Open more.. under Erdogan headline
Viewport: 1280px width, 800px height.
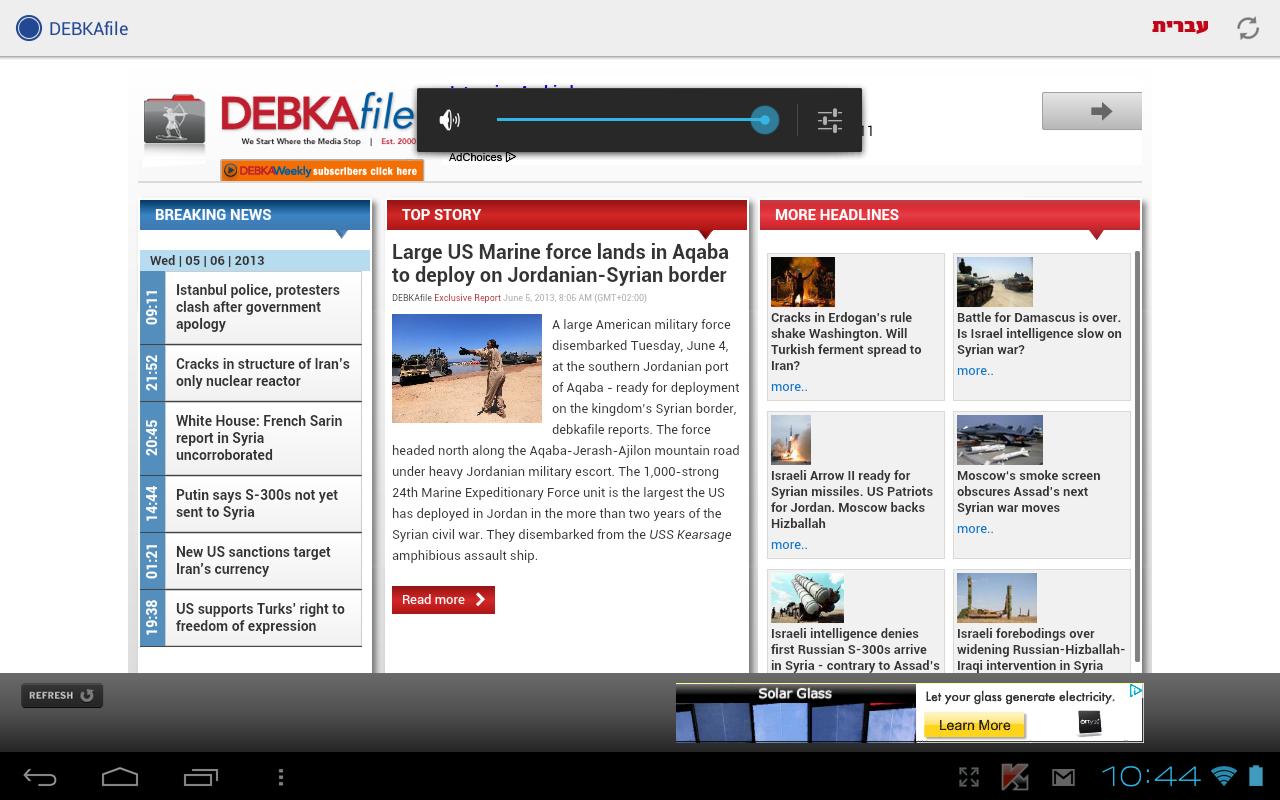click(789, 386)
